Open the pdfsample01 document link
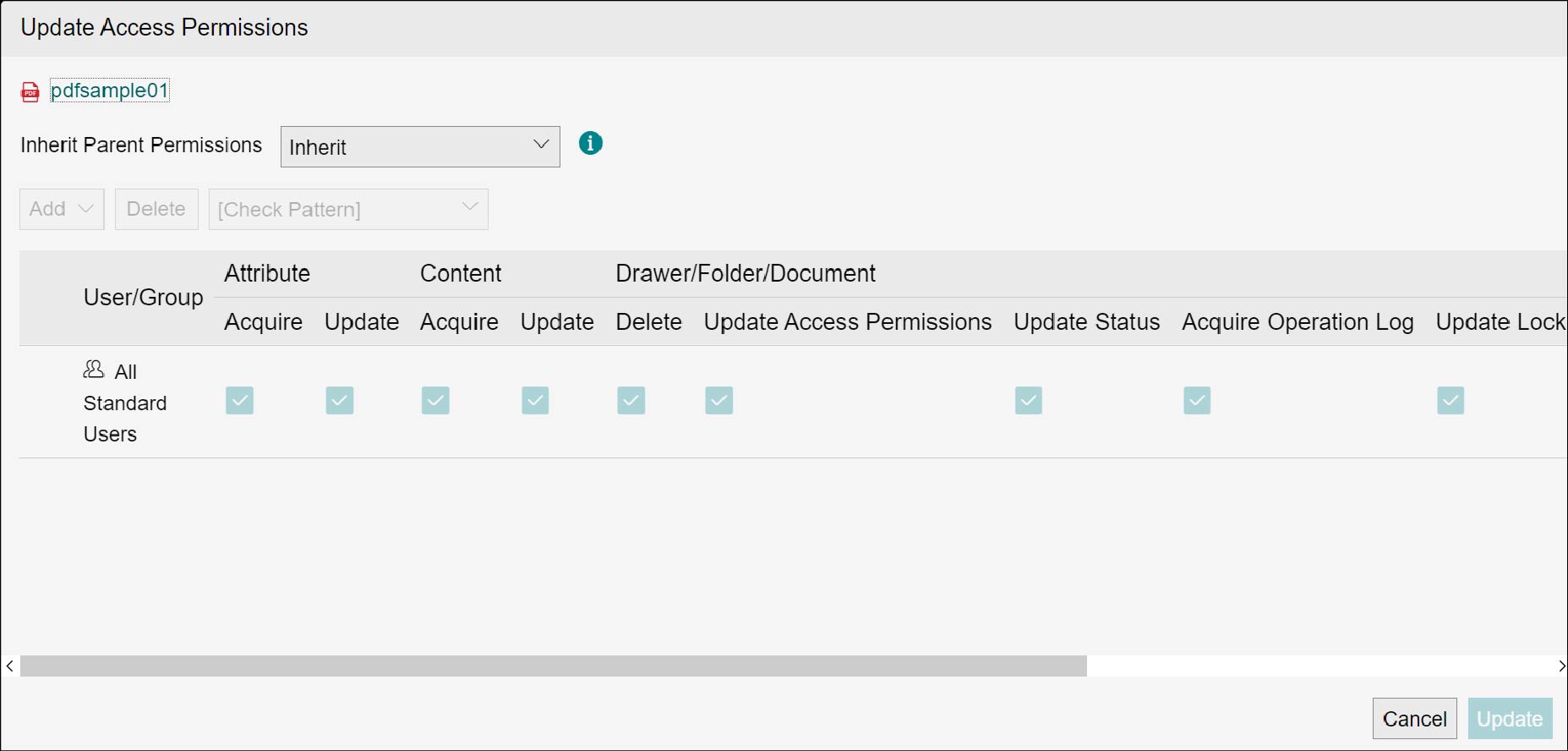The image size is (1568, 751). tap(110, 90)
